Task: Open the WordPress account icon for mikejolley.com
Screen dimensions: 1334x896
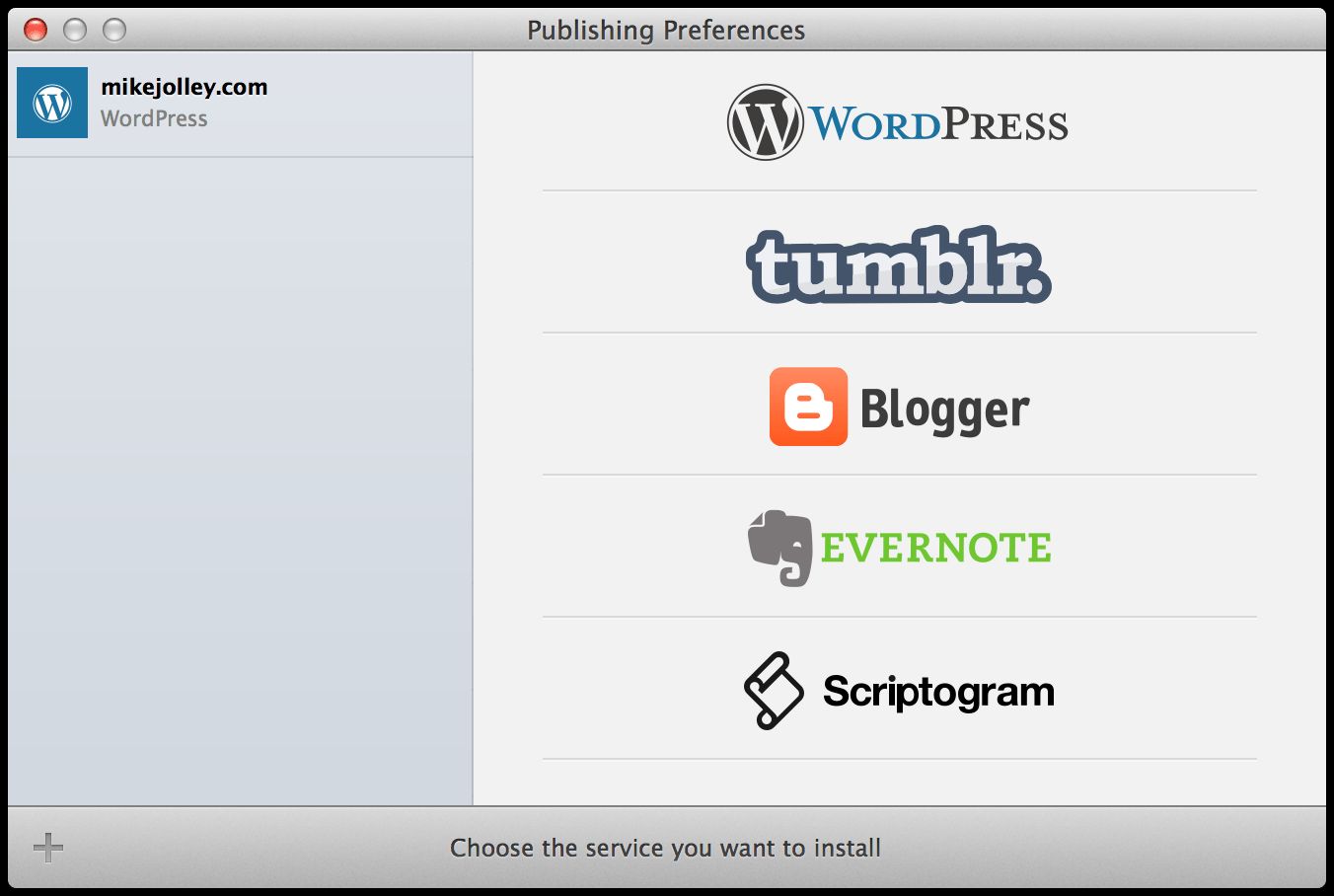Action: (50, 103)
